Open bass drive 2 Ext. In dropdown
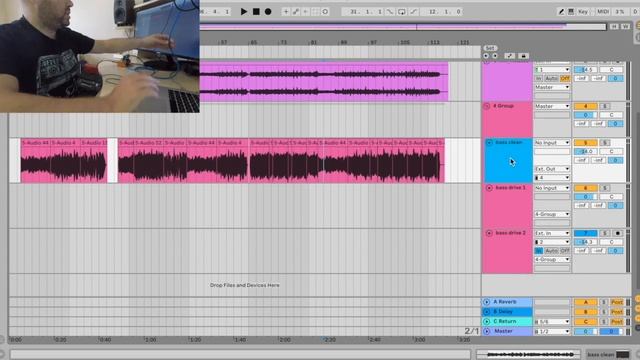This screenshot has width=640, height=360. [x=552, y=233]
